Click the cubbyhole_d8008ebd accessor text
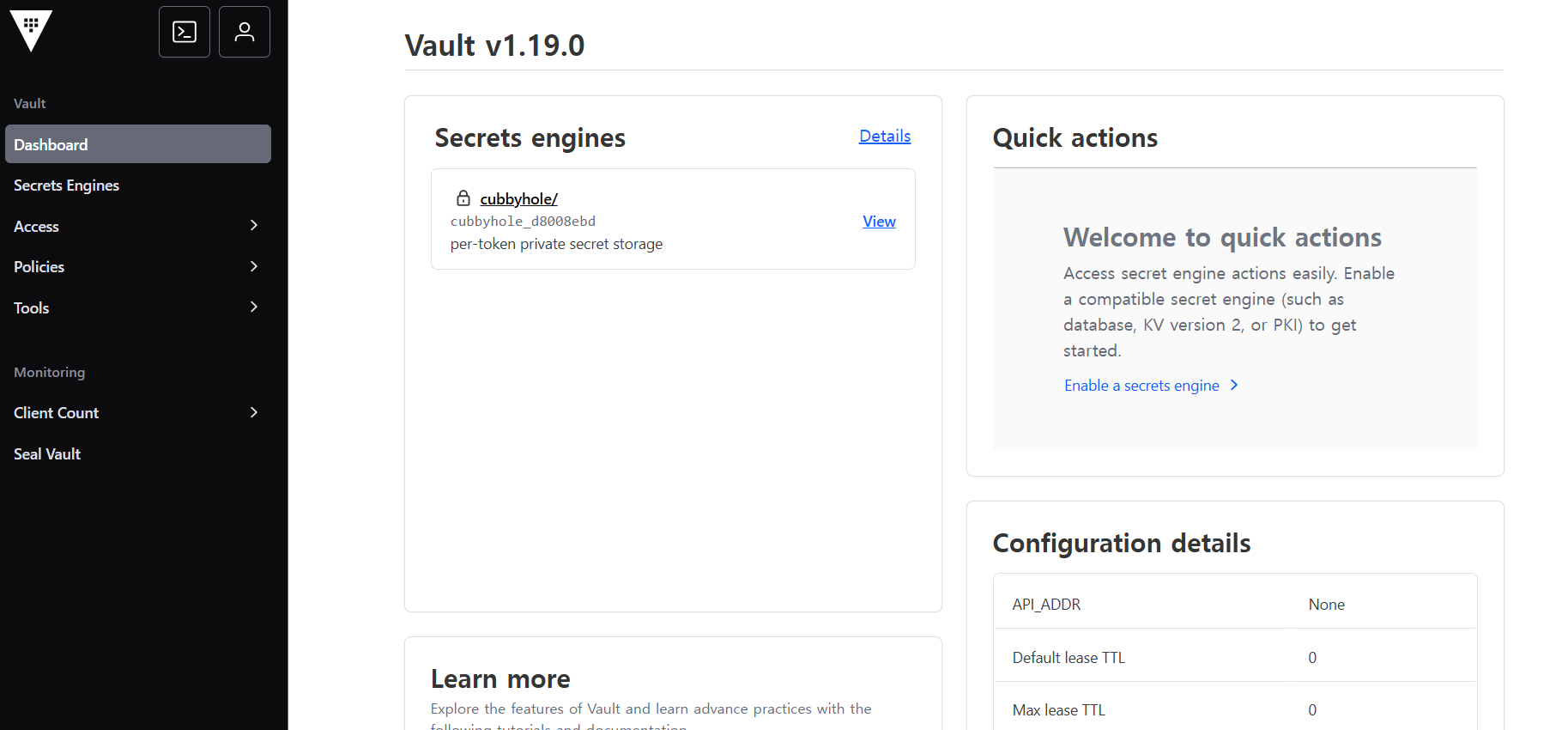Screen dimensions: 1568x730 [523, 222]
